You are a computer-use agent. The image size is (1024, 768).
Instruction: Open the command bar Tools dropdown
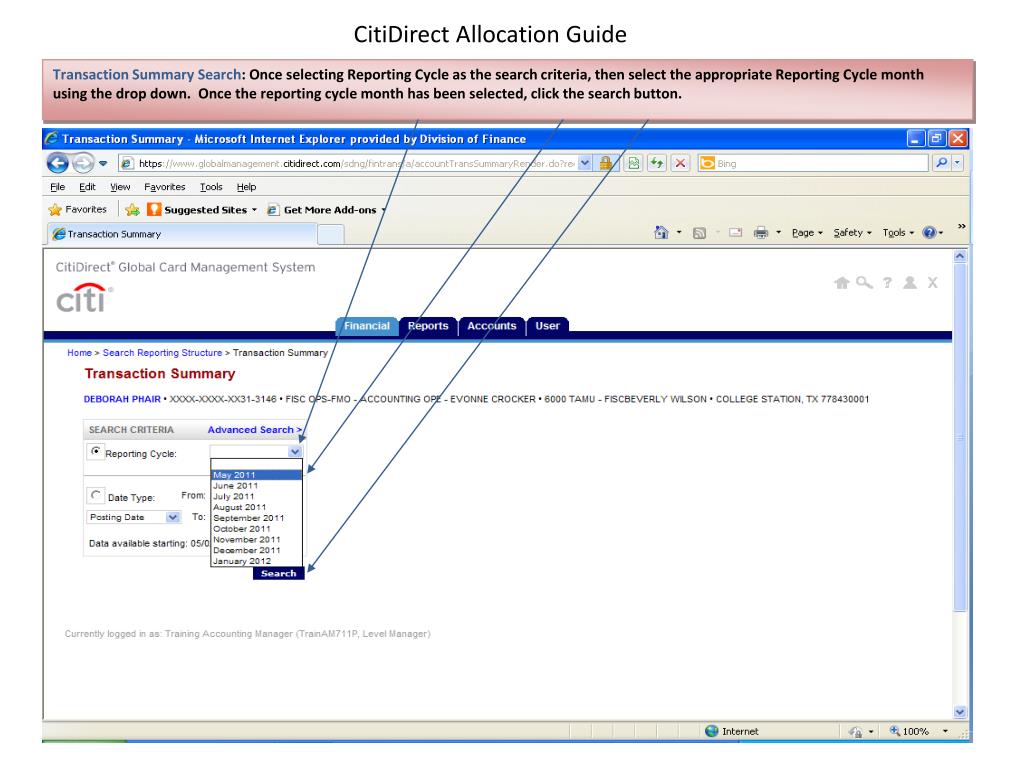point(898,232)
